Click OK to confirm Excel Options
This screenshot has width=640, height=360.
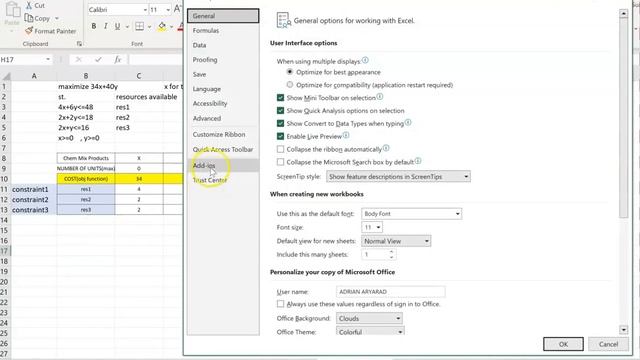pyautogui.click(x=563, y=344)
